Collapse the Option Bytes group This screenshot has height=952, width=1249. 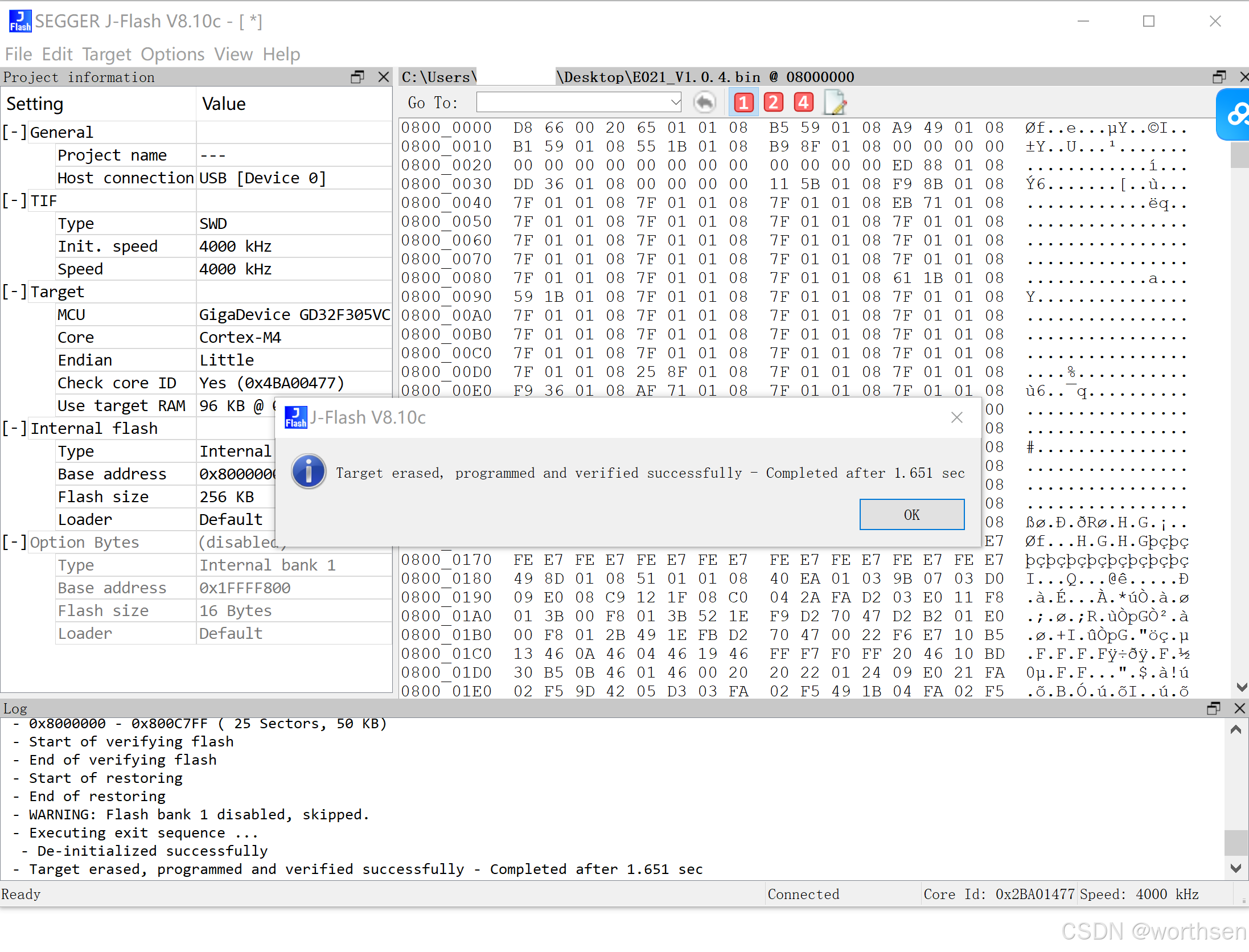click(14, 542)
